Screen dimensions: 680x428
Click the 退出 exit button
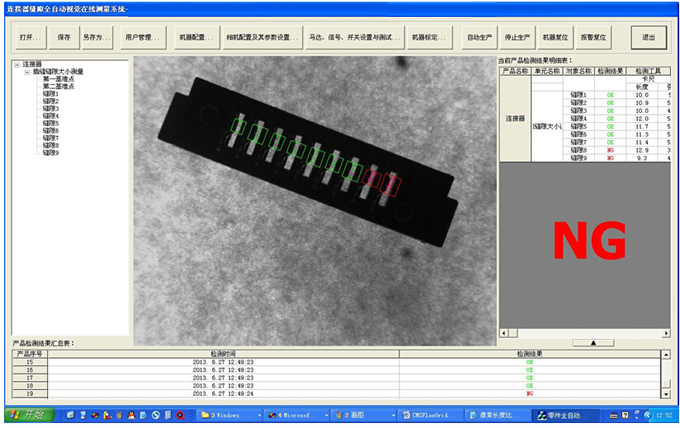click(x=649, y=37)
